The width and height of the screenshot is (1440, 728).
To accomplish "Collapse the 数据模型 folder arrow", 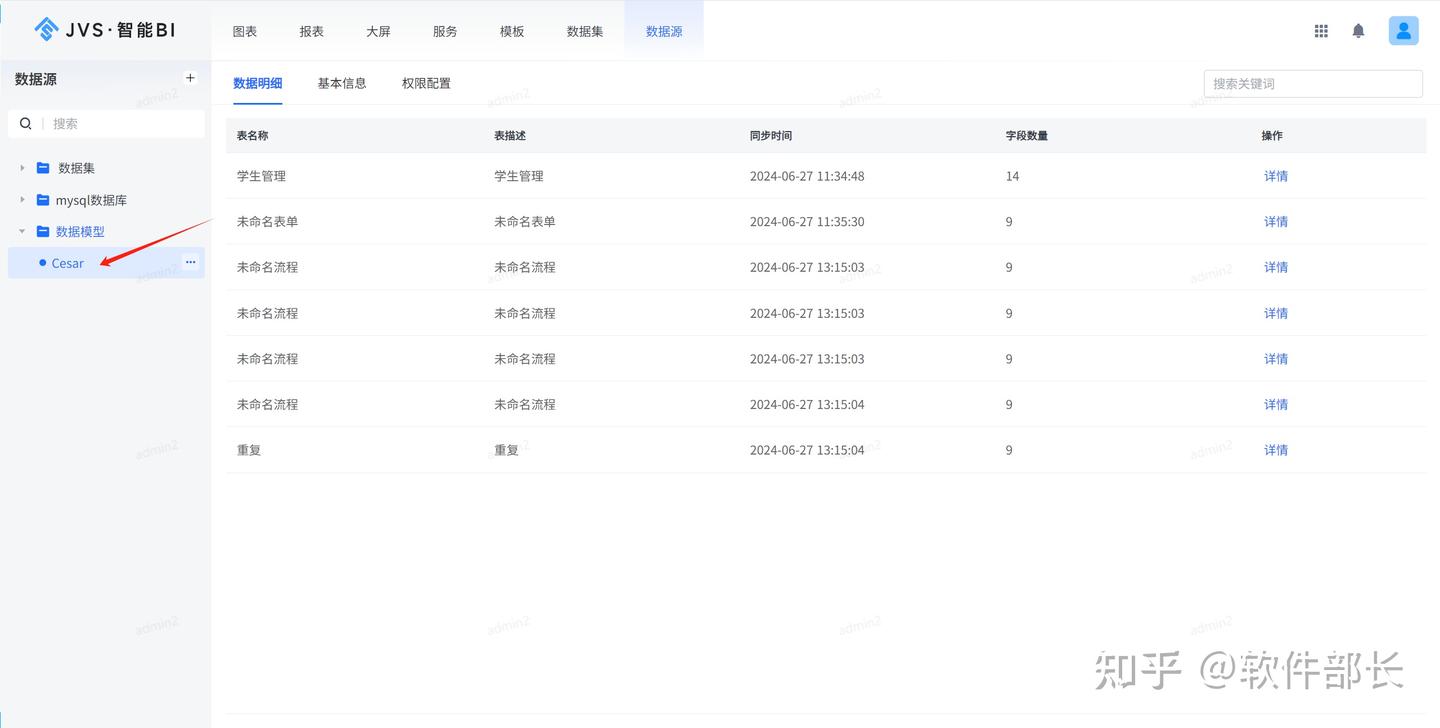I will tap(22, 231).
